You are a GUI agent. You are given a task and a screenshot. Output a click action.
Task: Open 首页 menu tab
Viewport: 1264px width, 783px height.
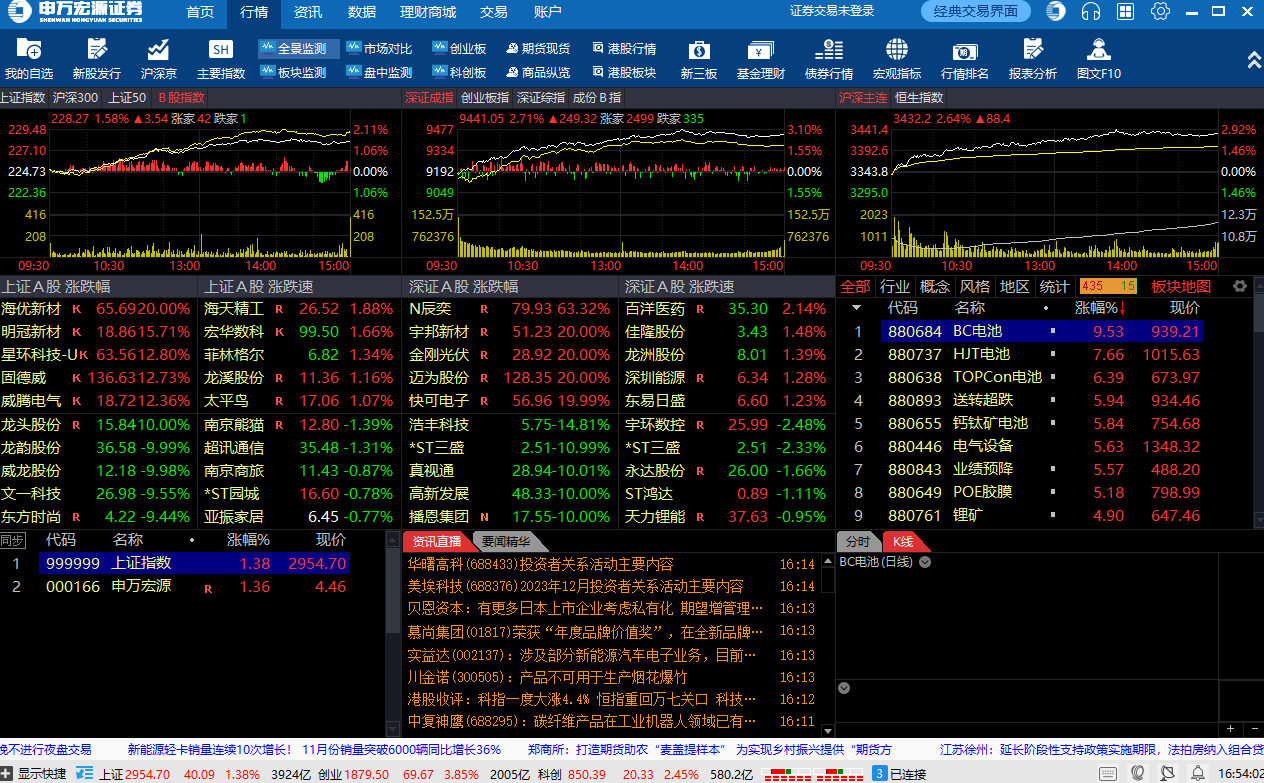point(200,12)
